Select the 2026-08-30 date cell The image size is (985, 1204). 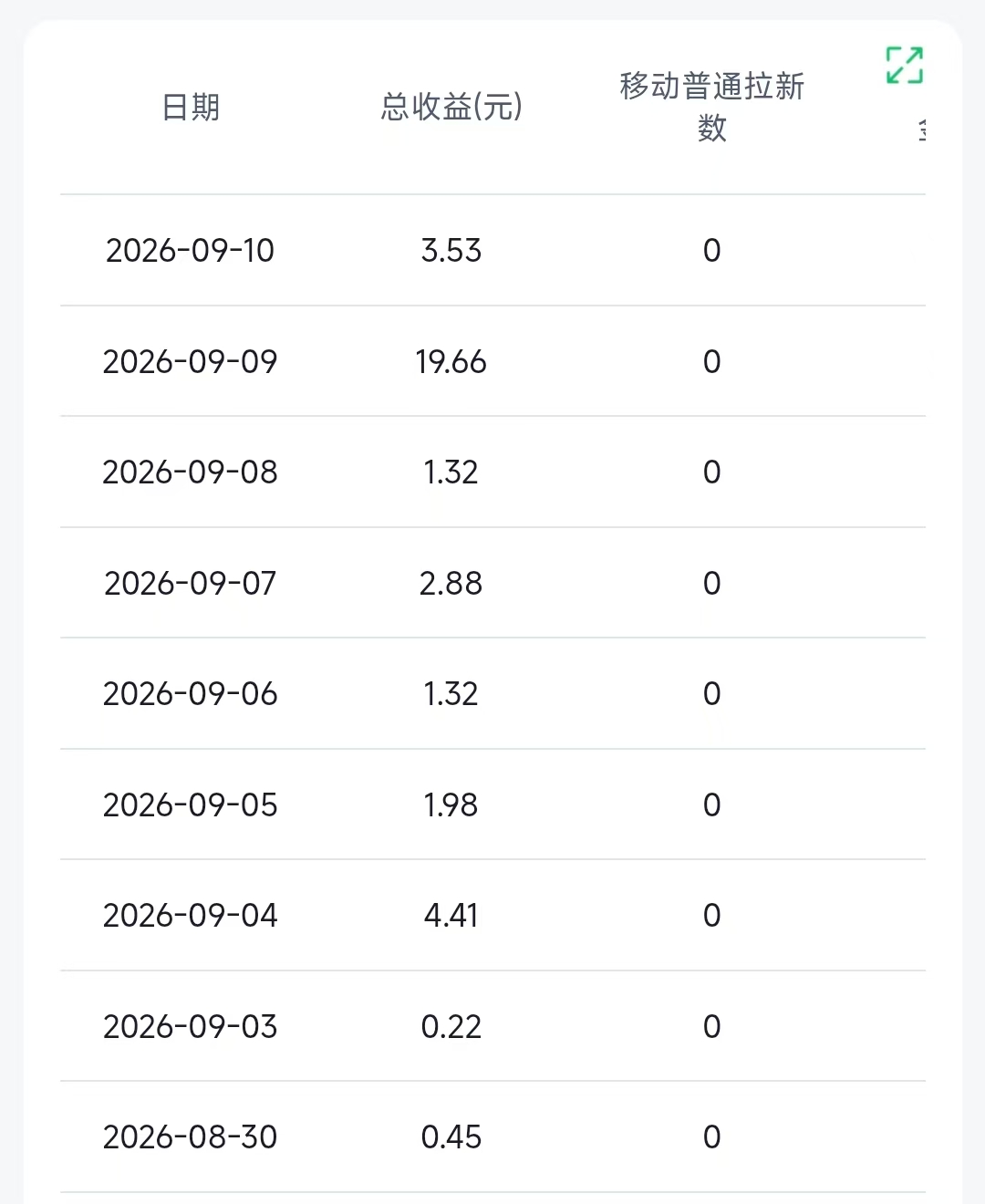point(190,1137)
